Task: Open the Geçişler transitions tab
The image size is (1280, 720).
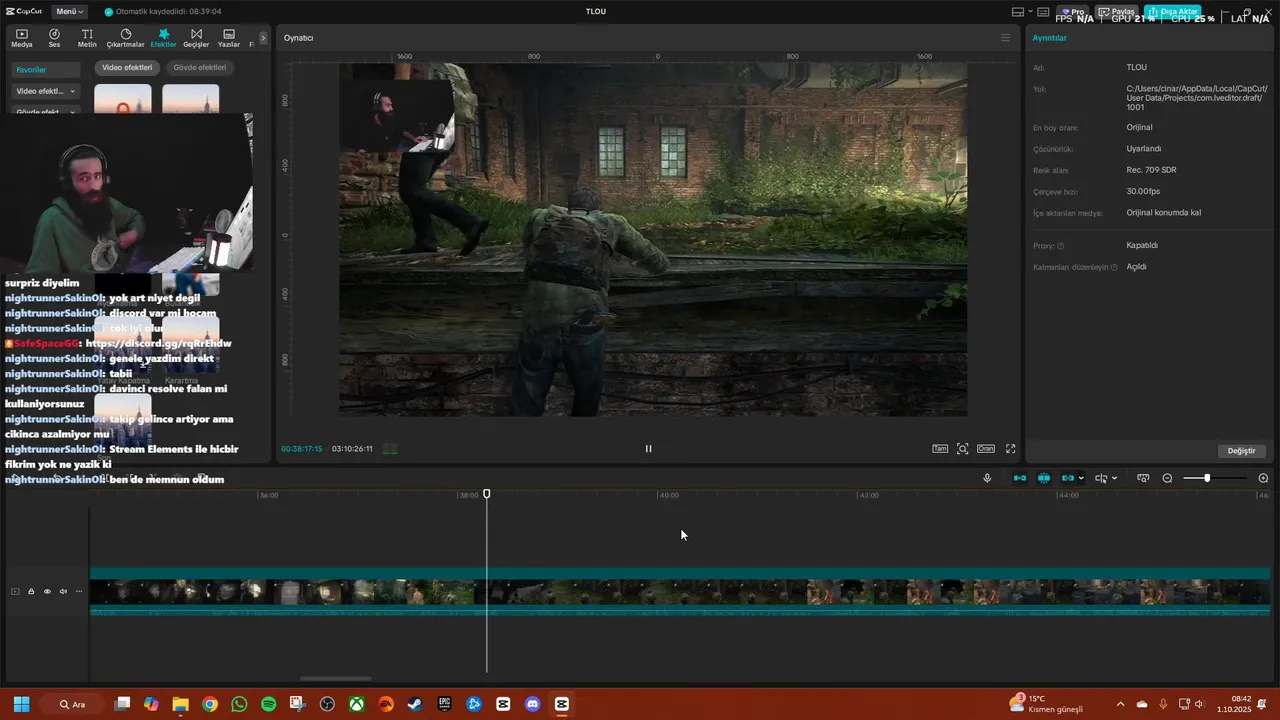Action: click(x=196, y=38)
